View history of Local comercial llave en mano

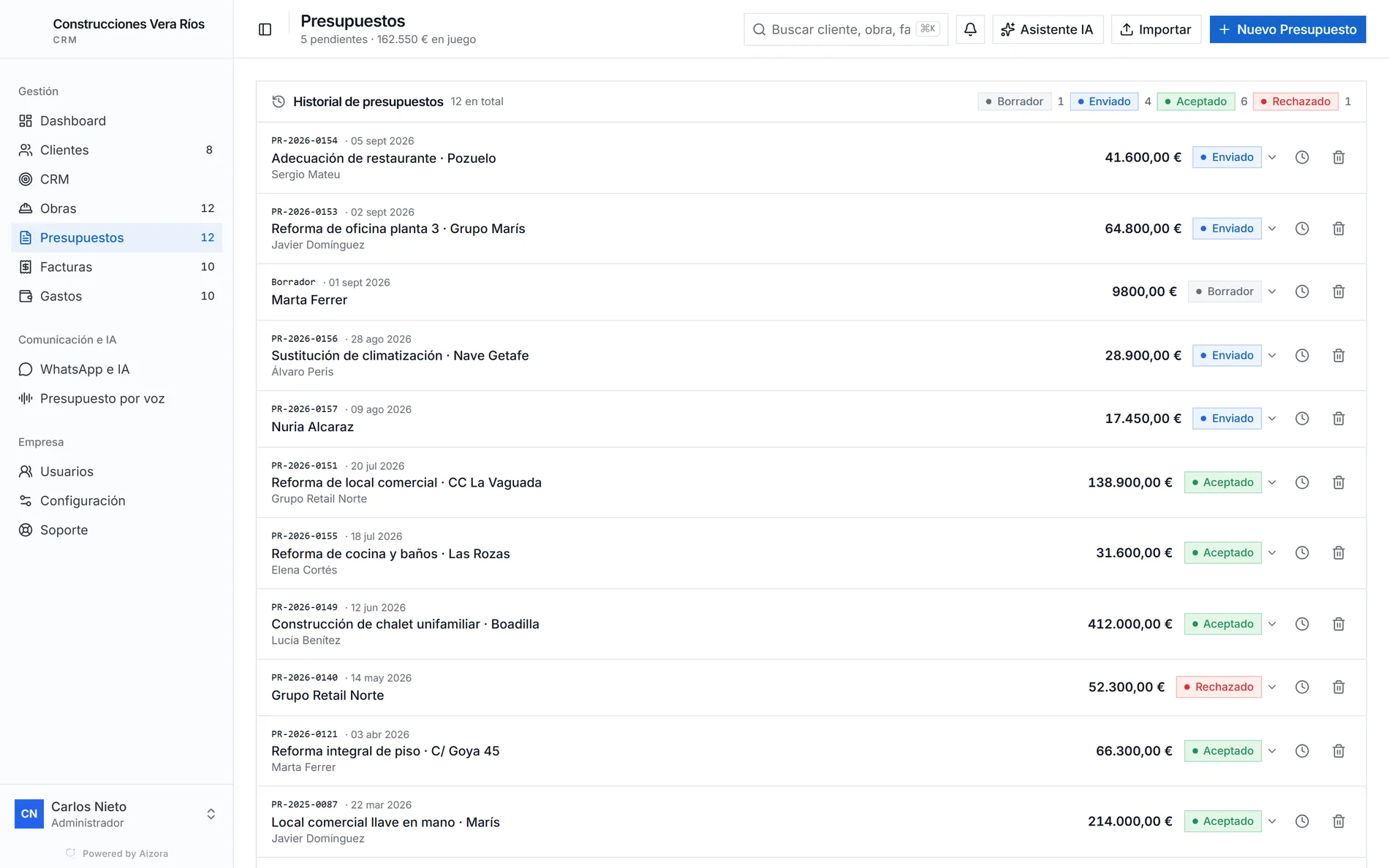1302,821
